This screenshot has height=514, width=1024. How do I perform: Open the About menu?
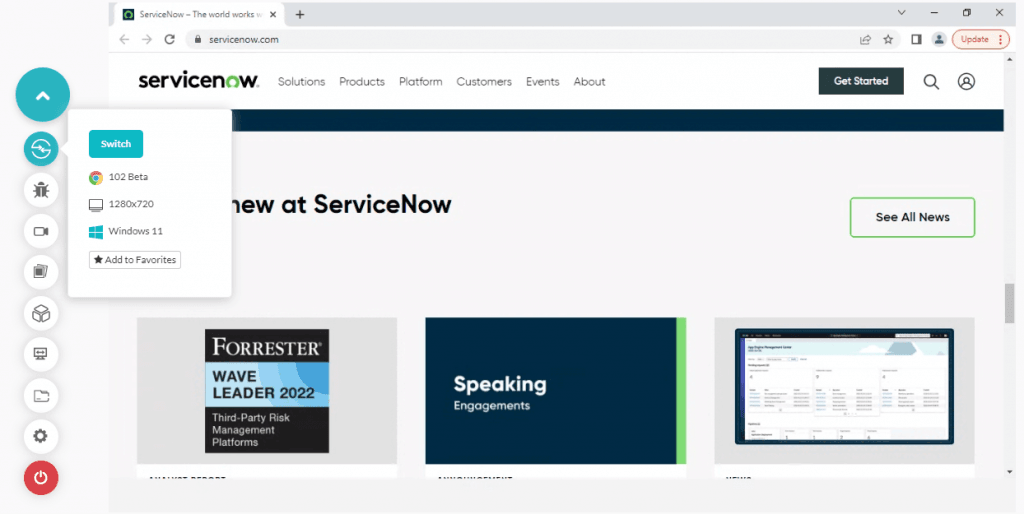(x=589, y=82)
